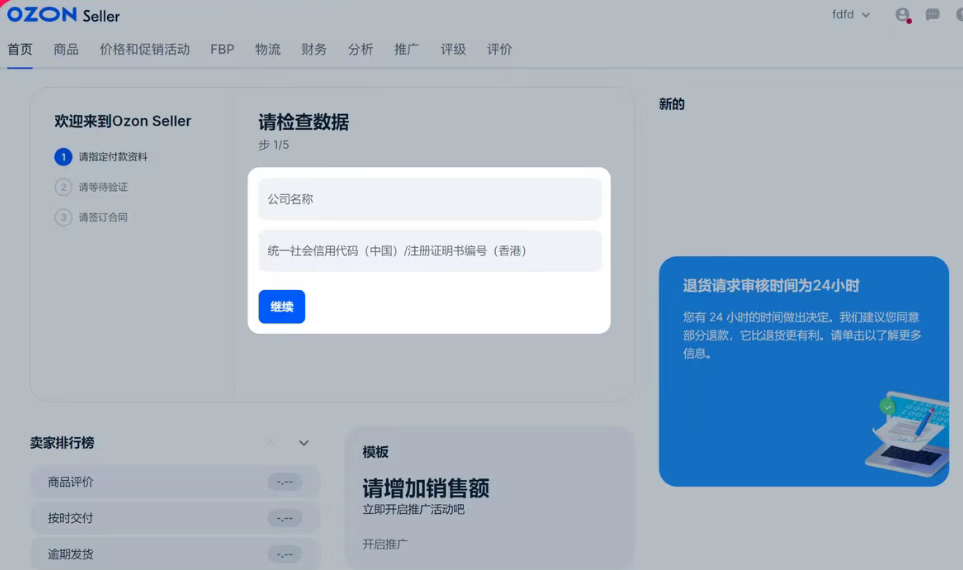Expand the fdfd account dropdown
Viewport: 963px width, 570px height.
pos(851,15)
